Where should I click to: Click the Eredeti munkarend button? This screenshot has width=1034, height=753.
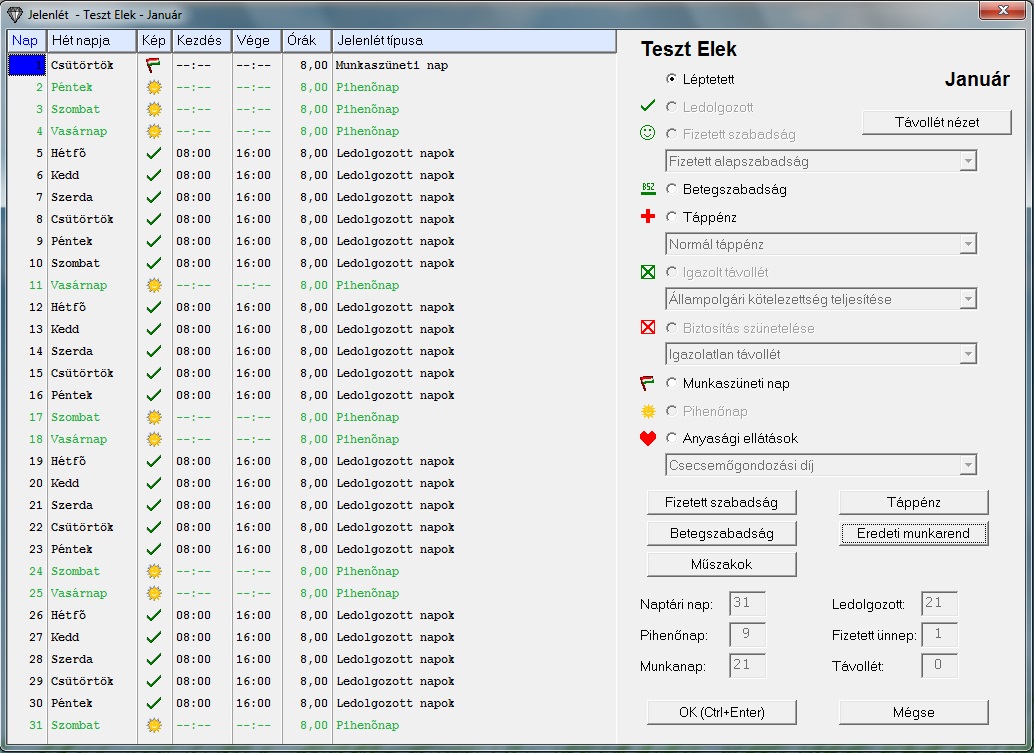coord(913,534)
